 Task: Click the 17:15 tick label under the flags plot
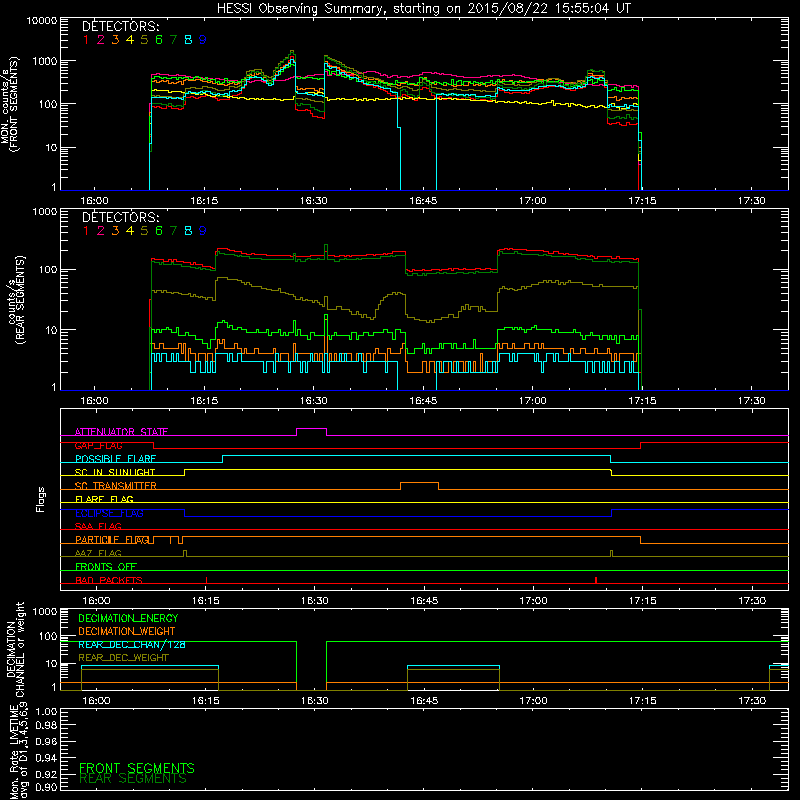pos(643,601)
